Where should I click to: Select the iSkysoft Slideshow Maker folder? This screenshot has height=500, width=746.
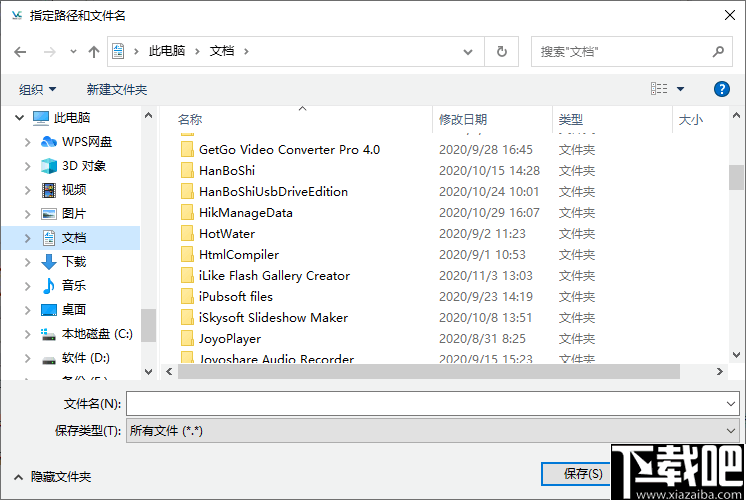(x=273, y=317)
